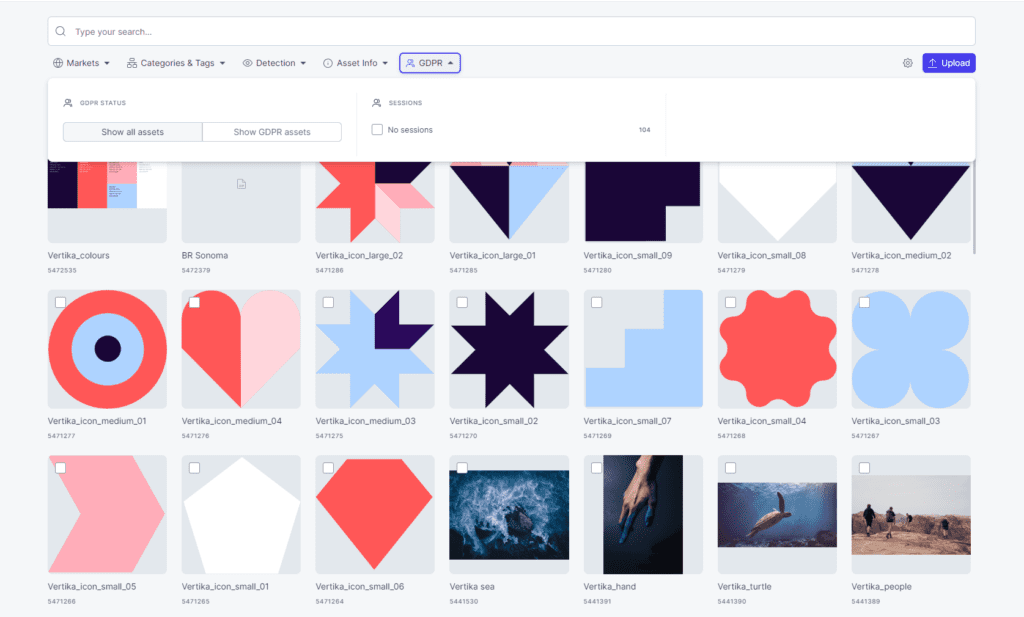This screenshot has width=1024, height=617.
Task: Open the Vertika_hand photo
Action: (x=643, y=514)
